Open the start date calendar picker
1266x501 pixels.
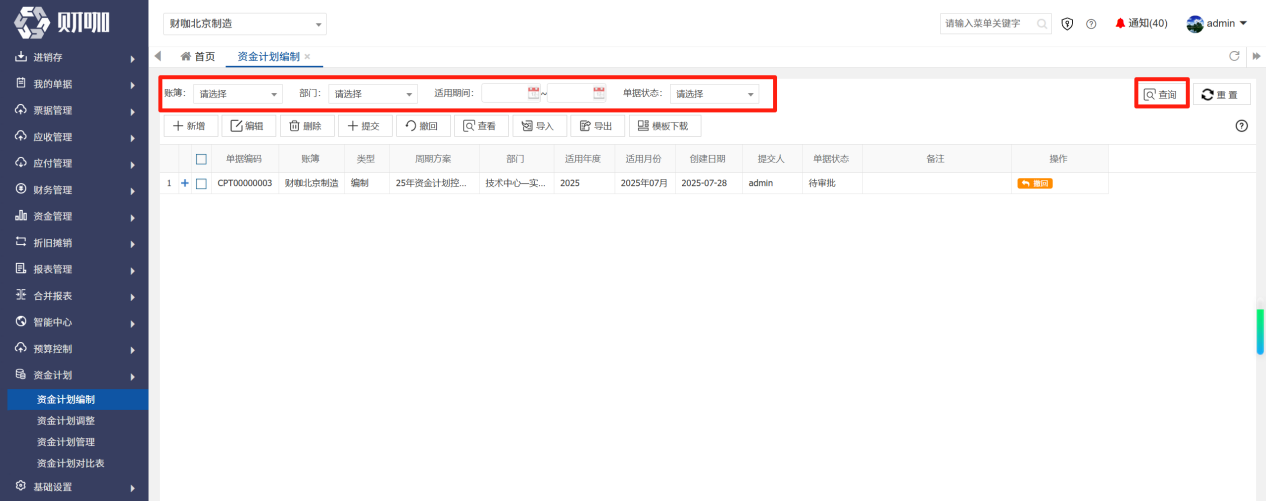pyautogui.click(x=534, y=93)
